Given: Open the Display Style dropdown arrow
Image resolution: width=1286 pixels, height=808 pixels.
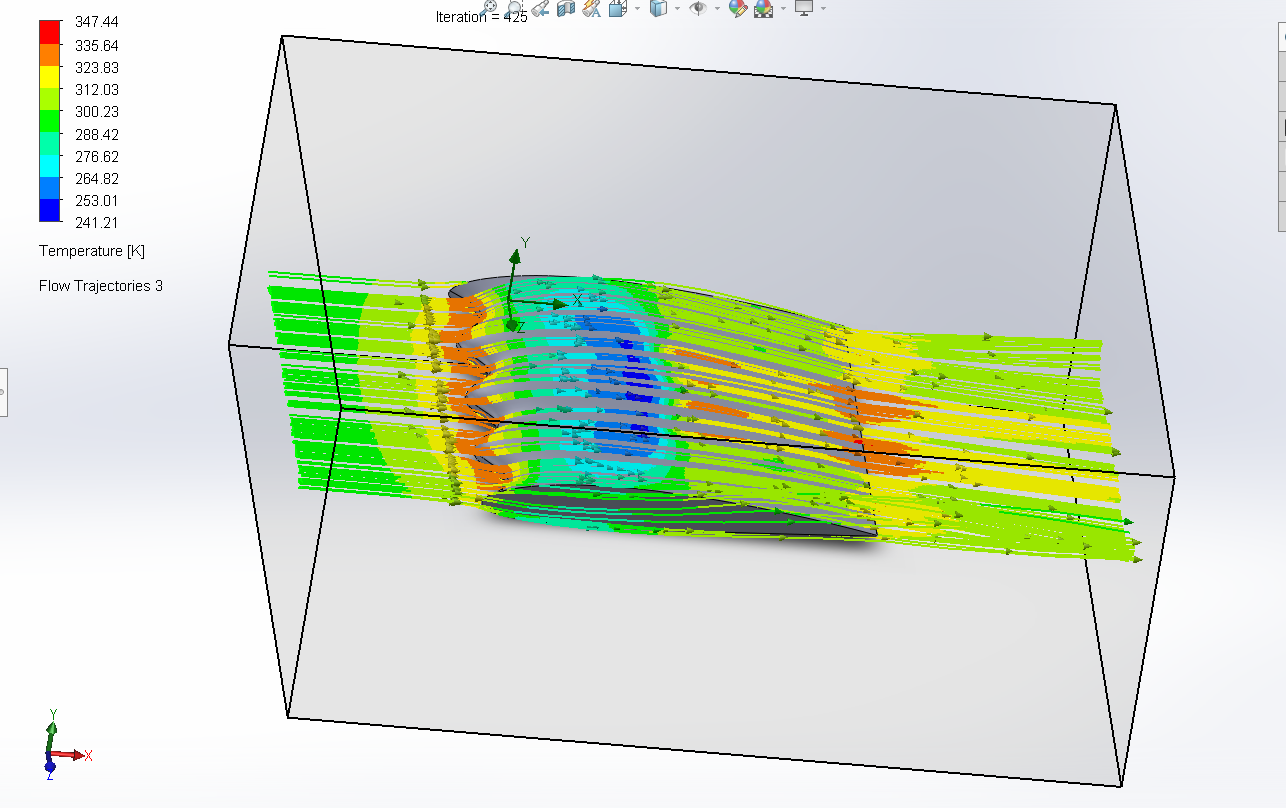Looking at the screenshot, I should (x=677, y=8).
